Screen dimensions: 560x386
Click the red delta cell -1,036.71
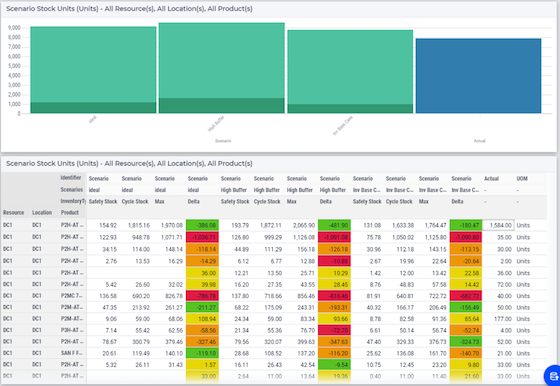(202, 237)
